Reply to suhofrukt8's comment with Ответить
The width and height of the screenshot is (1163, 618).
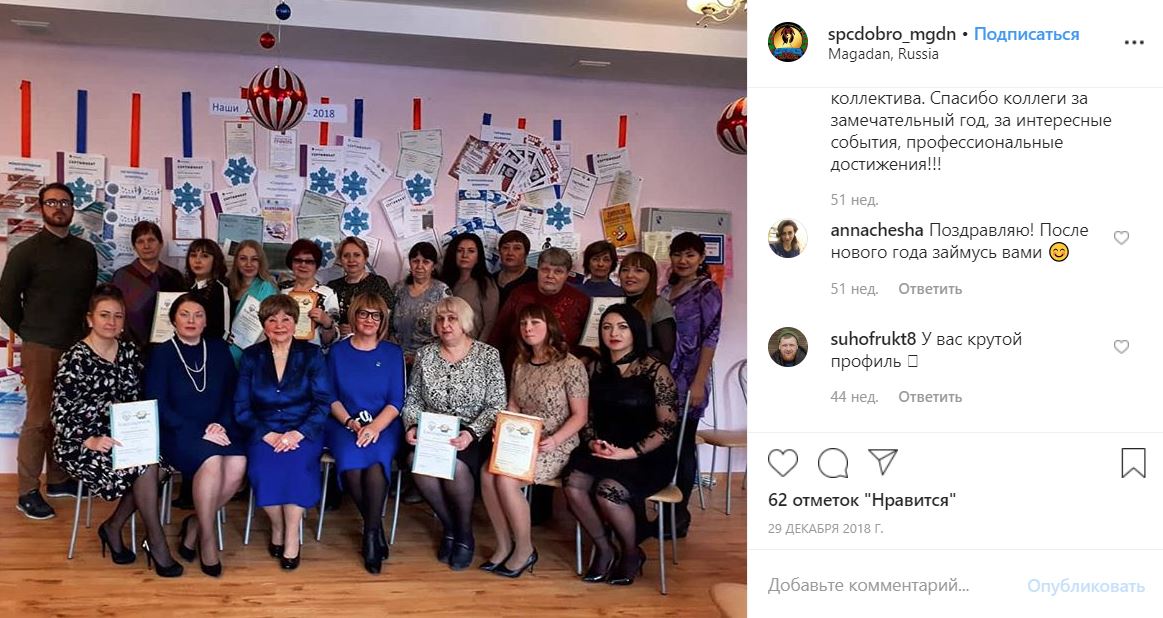click(930, 397)
